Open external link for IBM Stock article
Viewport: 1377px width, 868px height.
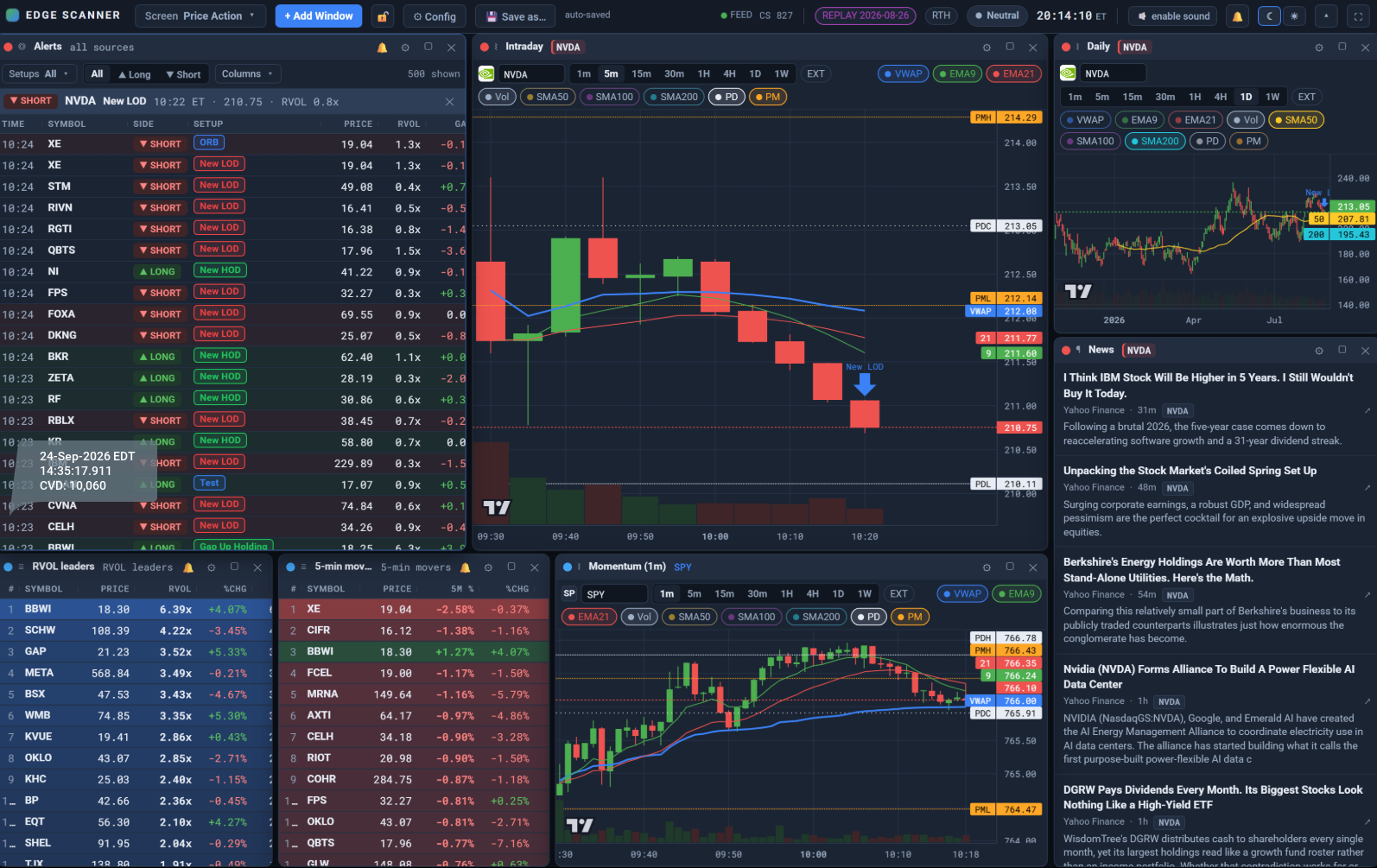tap(1367, 410)
